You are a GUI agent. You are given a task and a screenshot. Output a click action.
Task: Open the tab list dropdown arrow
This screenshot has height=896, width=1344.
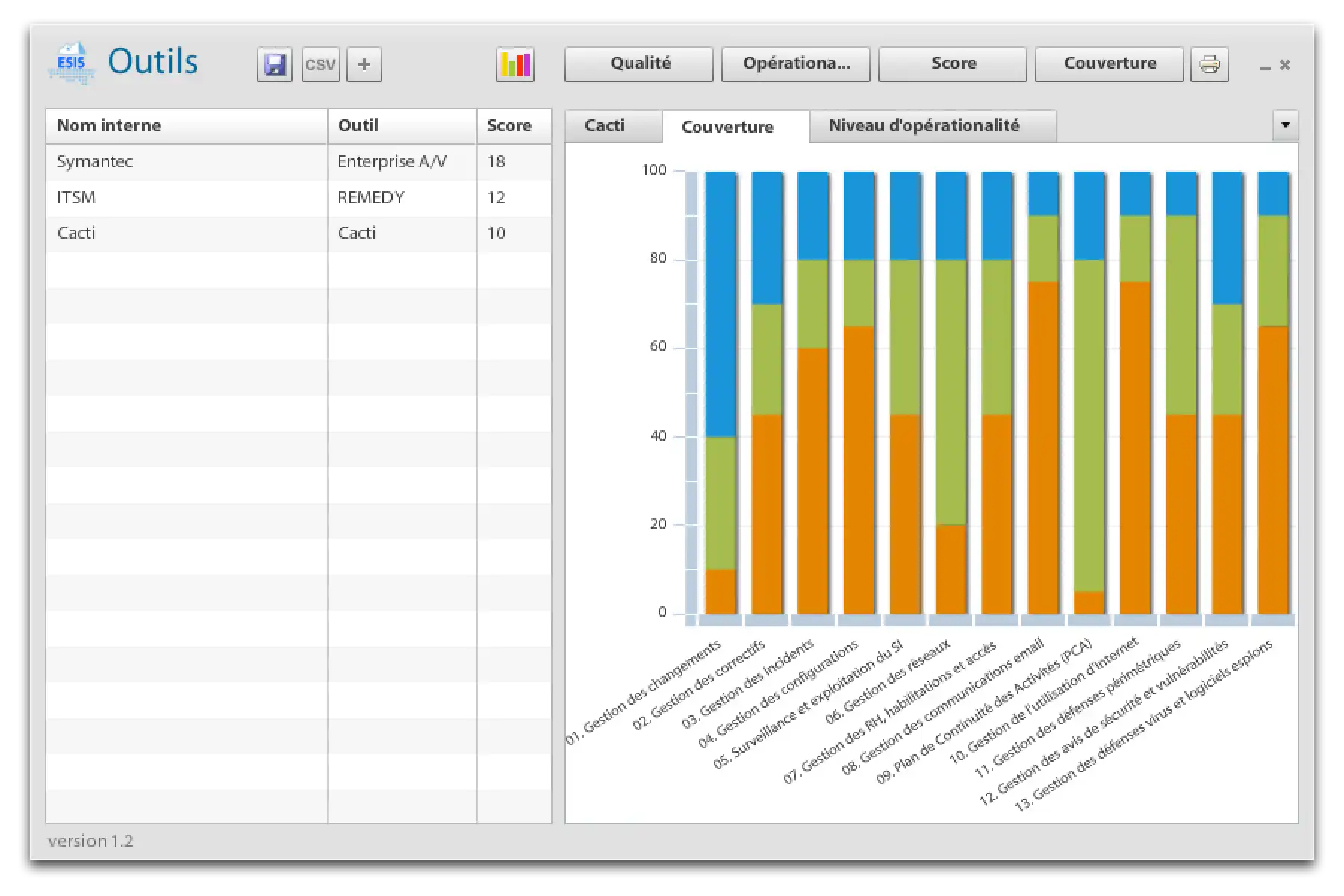click(1285, 125)
